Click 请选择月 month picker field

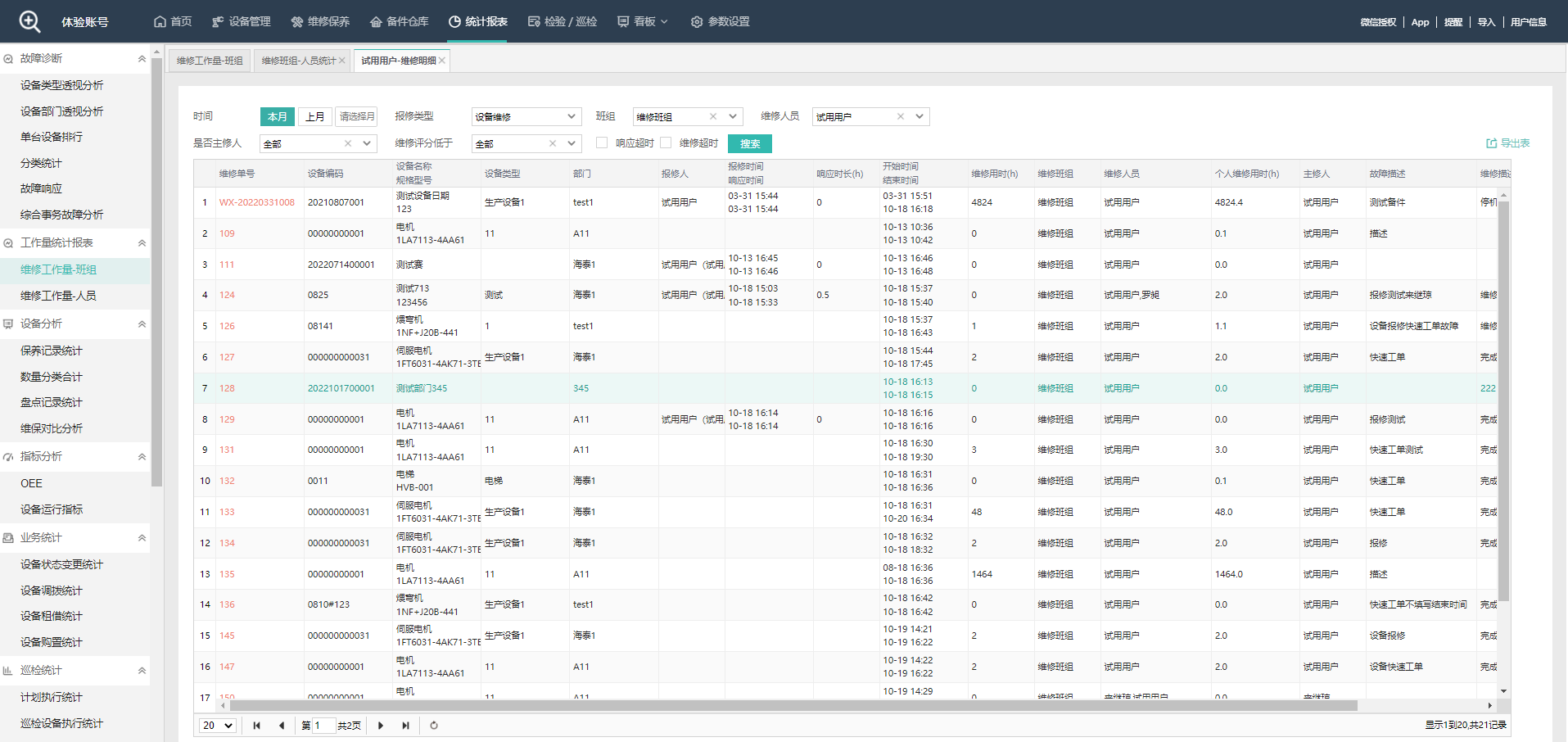[x=357, y=116]
